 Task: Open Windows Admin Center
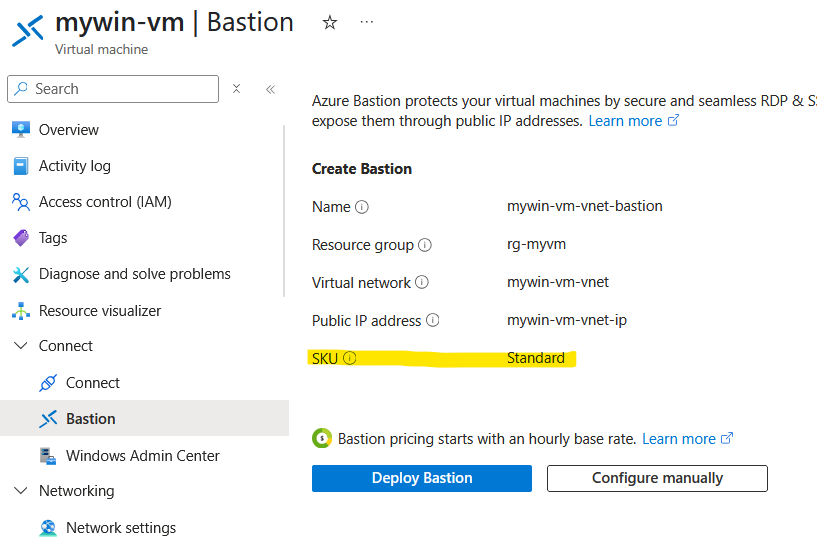click(143, 456)
